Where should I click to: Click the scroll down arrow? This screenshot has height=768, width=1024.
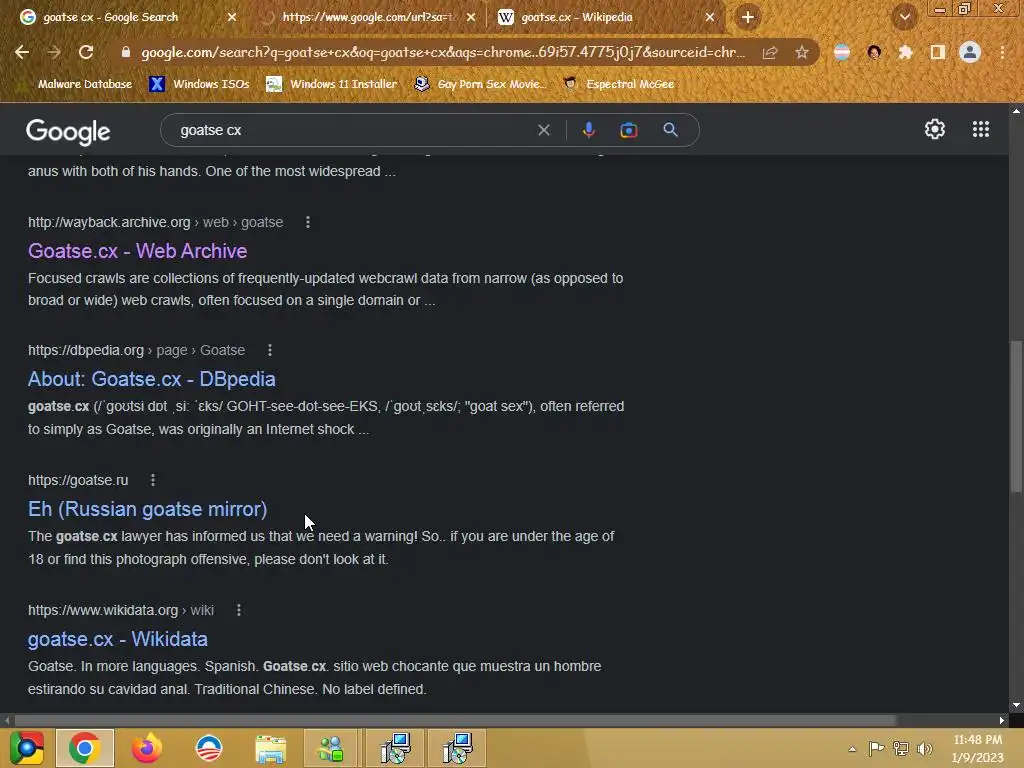click(x=1016, y=705)
